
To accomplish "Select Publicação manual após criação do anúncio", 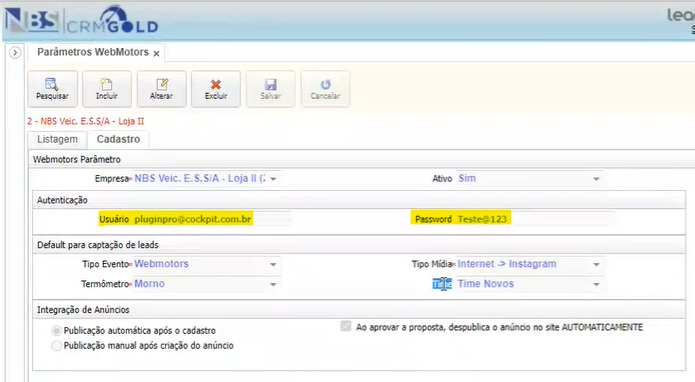I will [56, 346].
